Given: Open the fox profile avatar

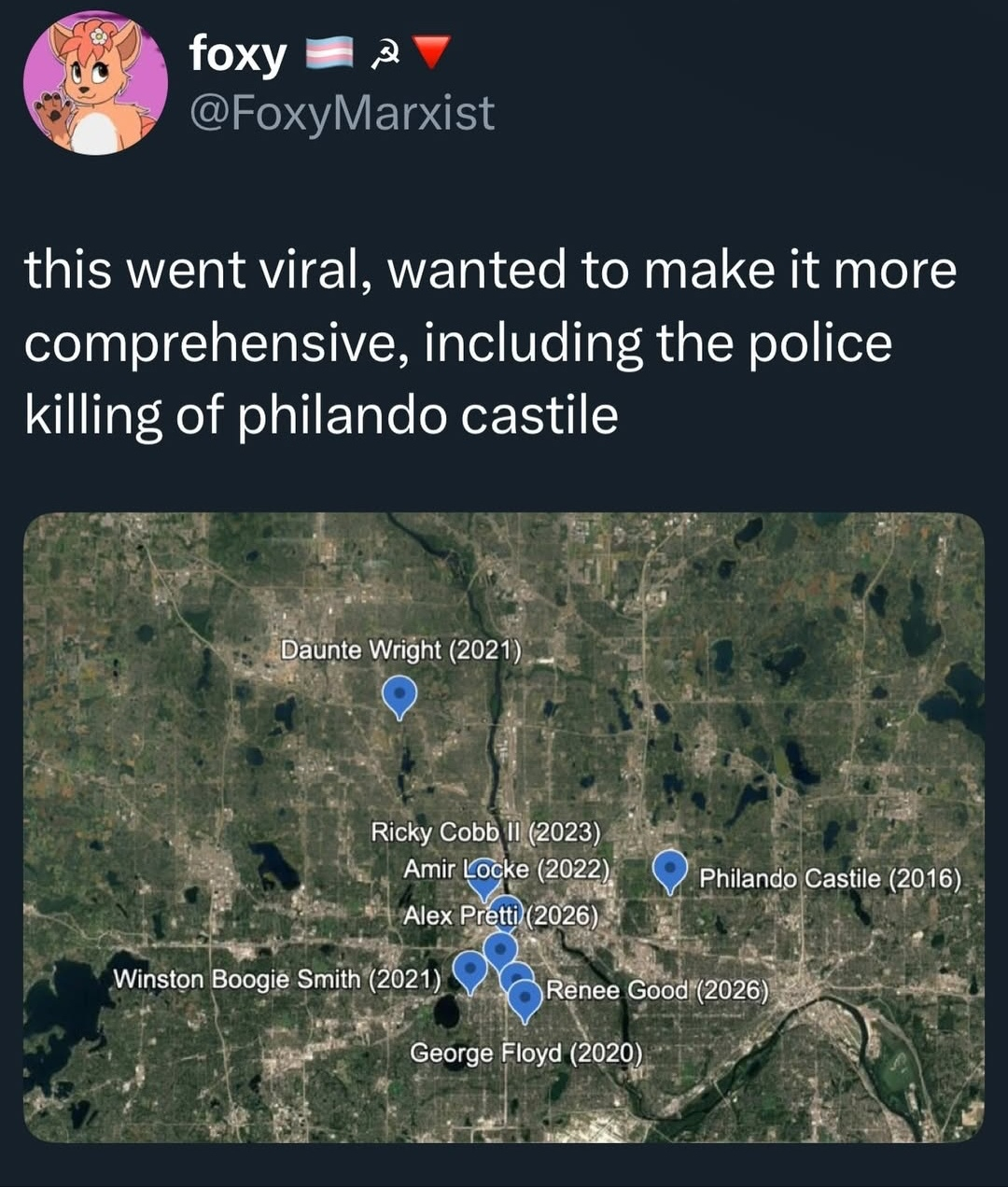Looking at the screenshot, I should (x=95, y=83).
